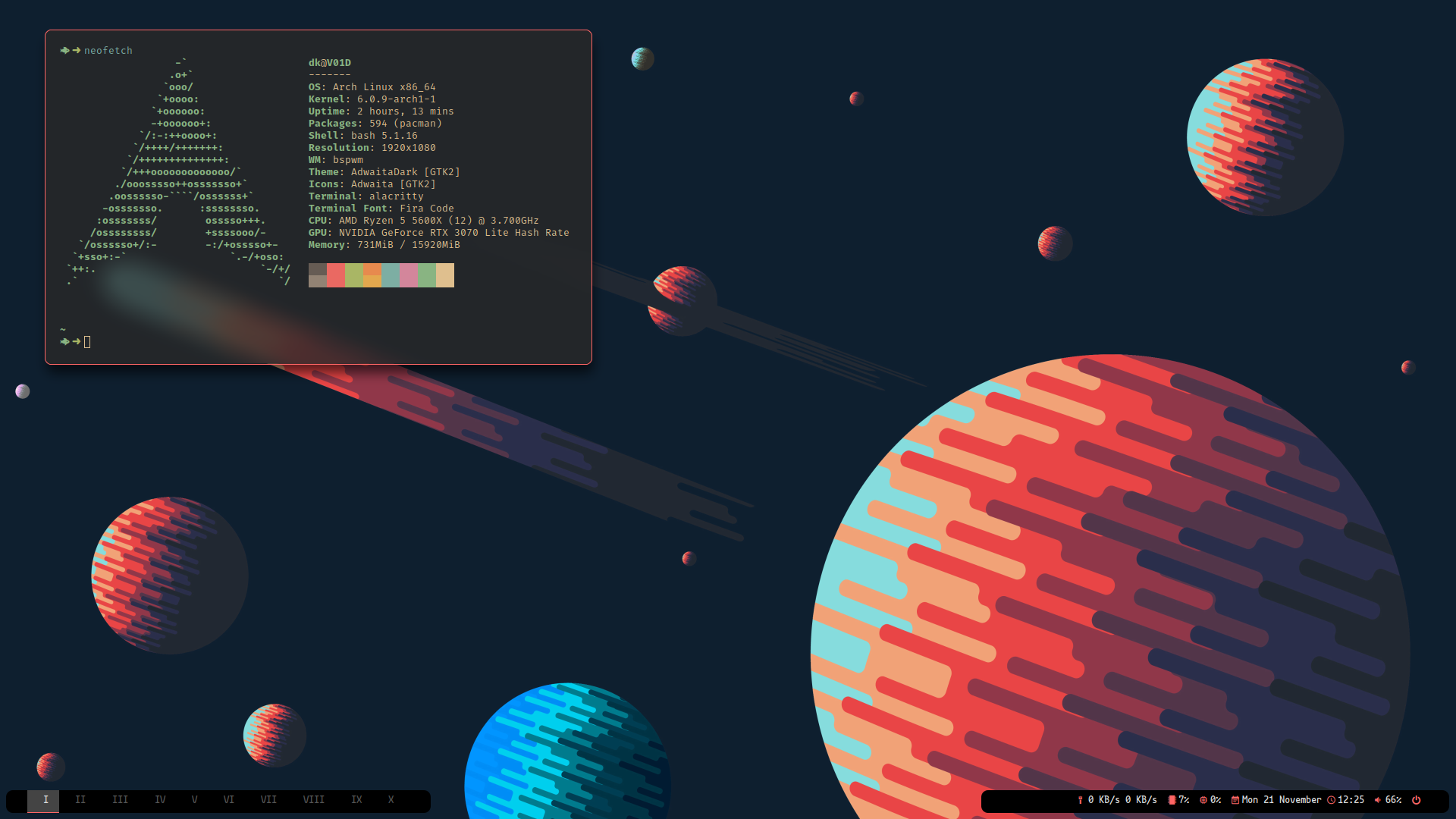Switch to workspace II

[x=80, y=800]
